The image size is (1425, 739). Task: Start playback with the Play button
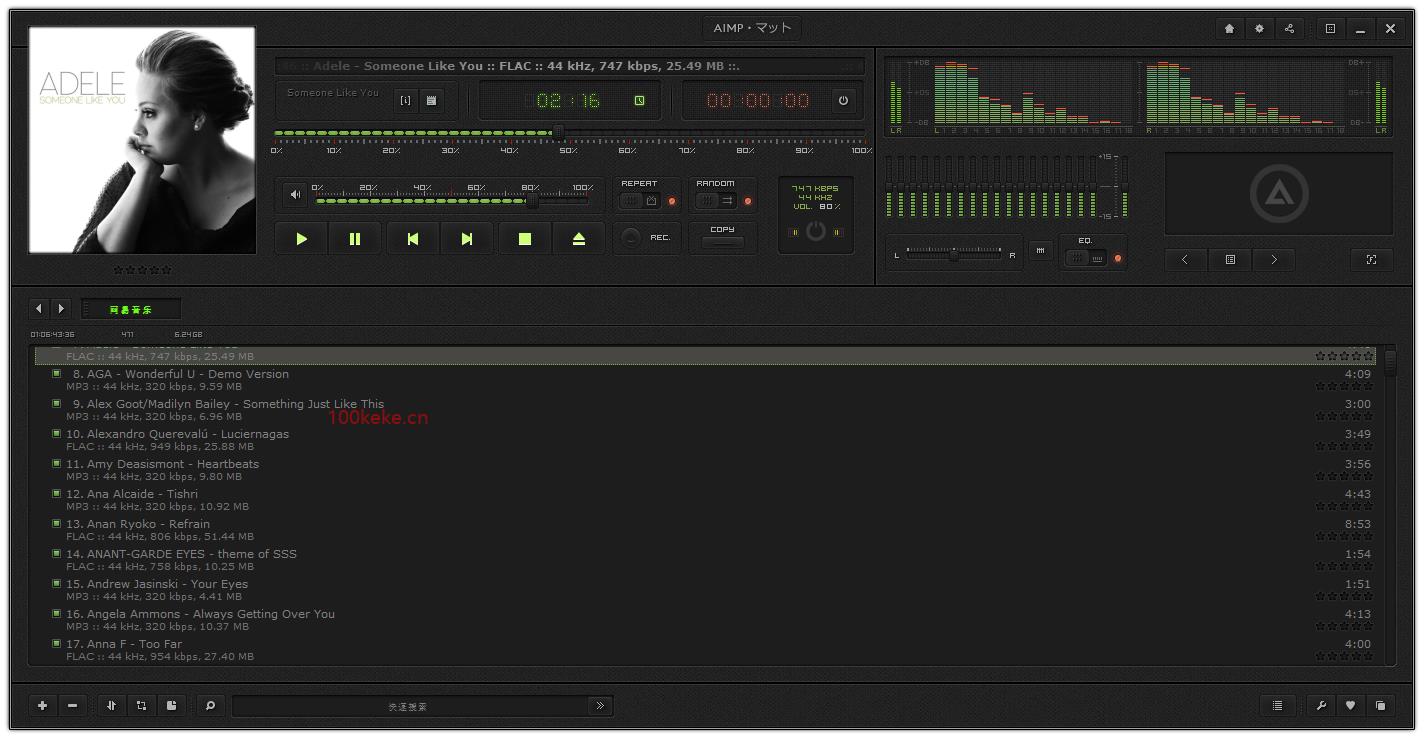(x=301, y=239)
